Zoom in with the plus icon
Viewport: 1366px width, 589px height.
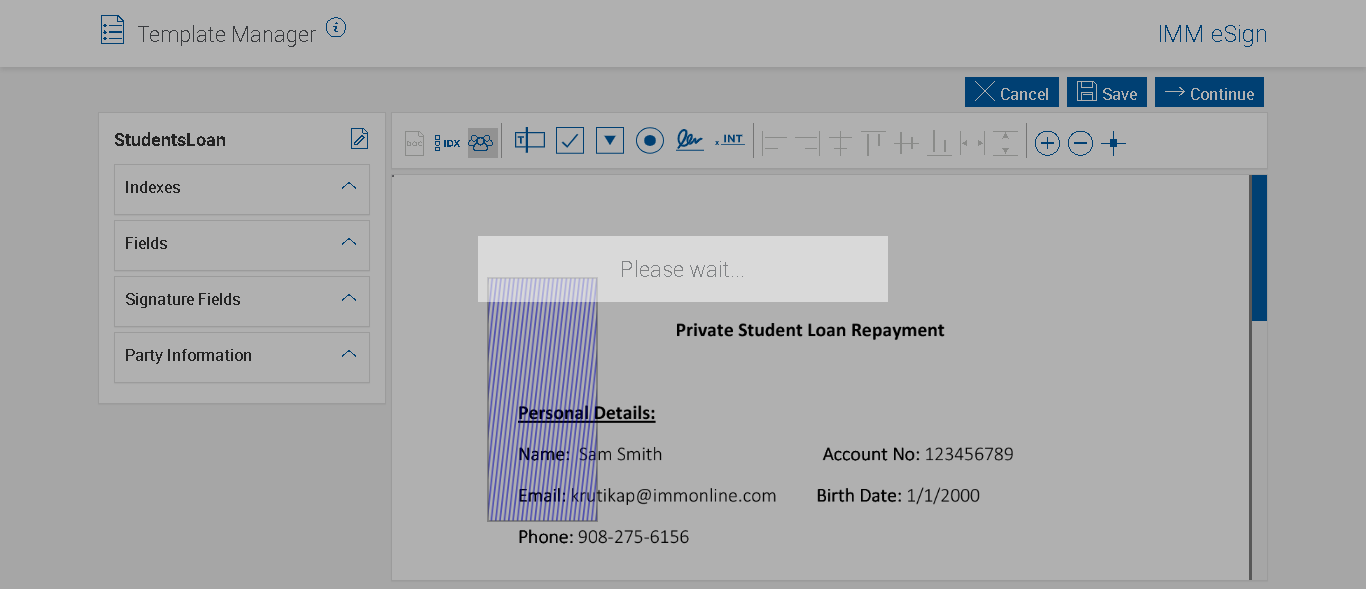tap(1047, 144)
